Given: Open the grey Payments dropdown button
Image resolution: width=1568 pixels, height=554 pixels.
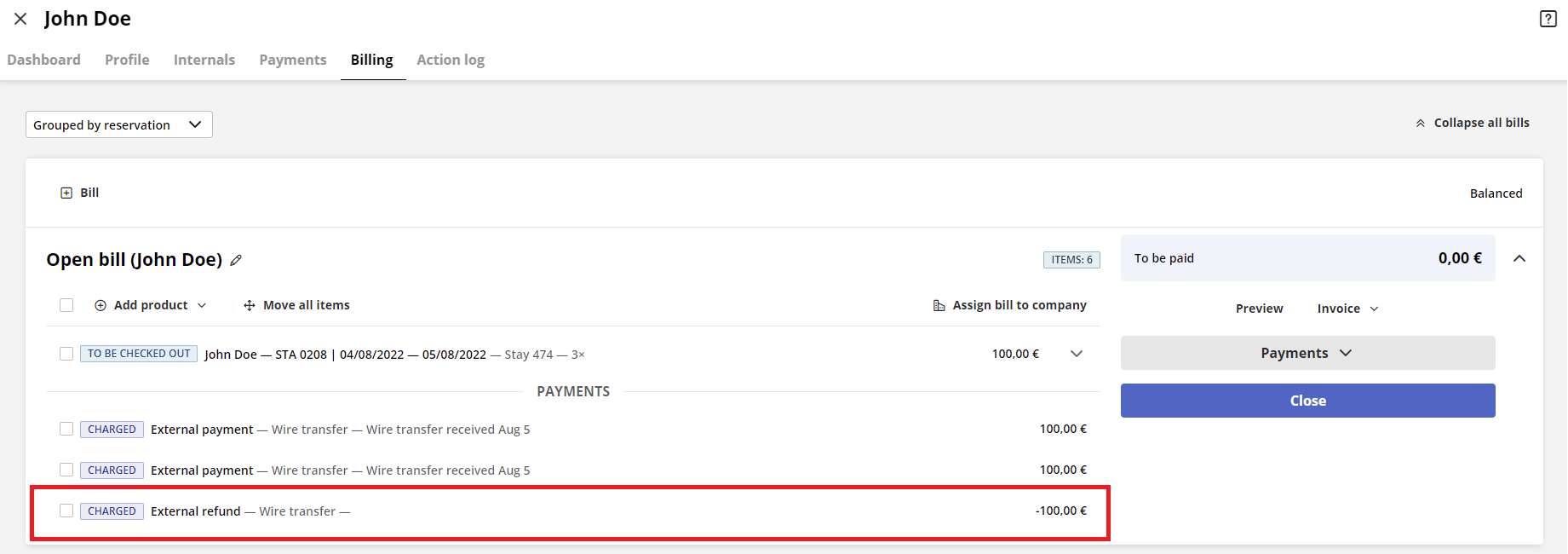Looking at the screenshot, I should 1308,353.
